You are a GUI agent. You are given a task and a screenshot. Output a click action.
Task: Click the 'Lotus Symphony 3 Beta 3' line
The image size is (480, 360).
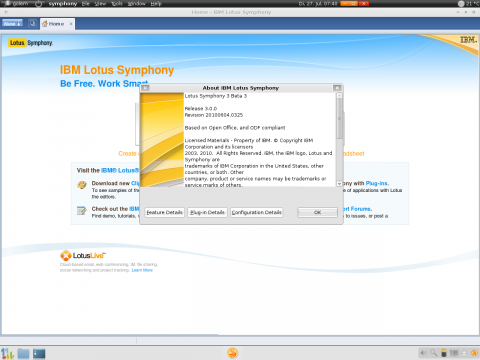click(x=216, y=96)
